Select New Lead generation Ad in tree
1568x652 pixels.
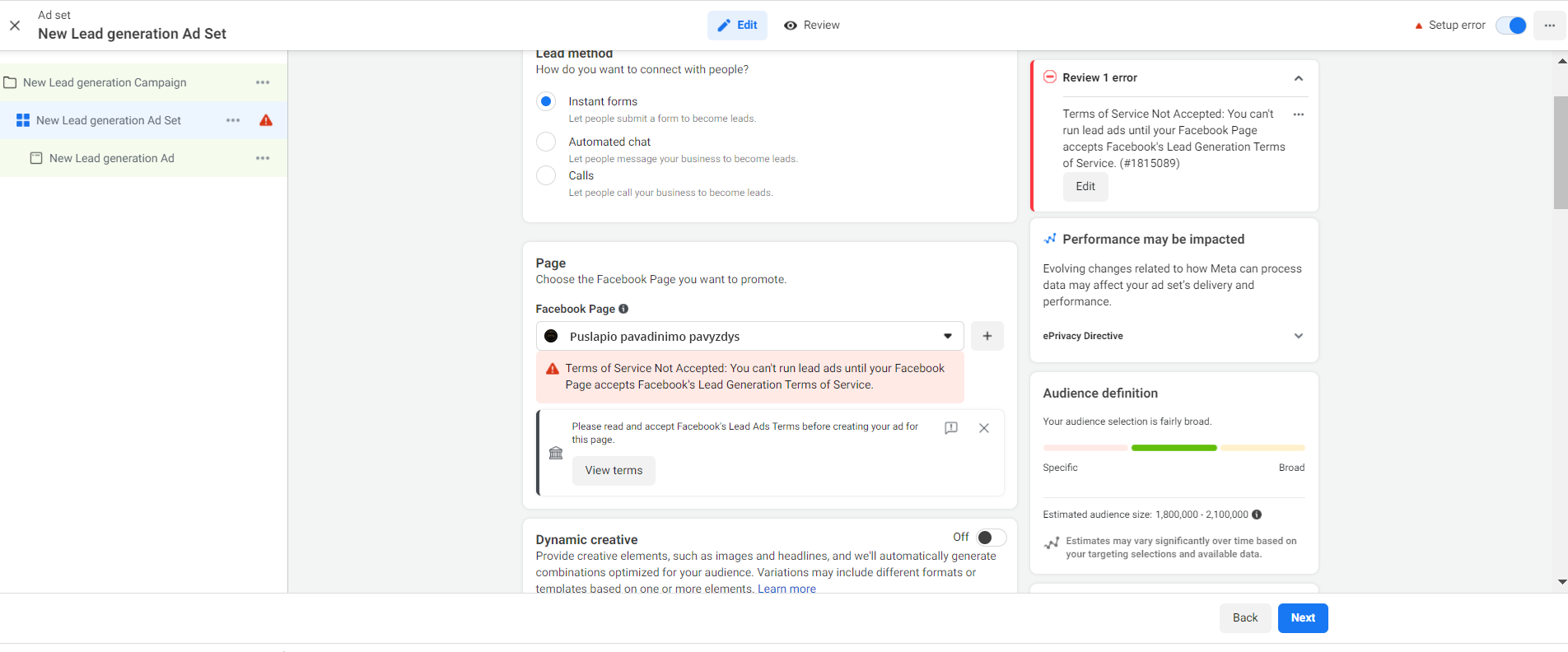coord(143,158)
